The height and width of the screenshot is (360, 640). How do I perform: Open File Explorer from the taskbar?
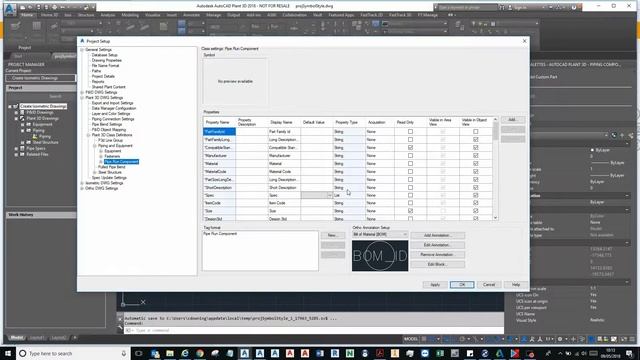tap(170, 353)
